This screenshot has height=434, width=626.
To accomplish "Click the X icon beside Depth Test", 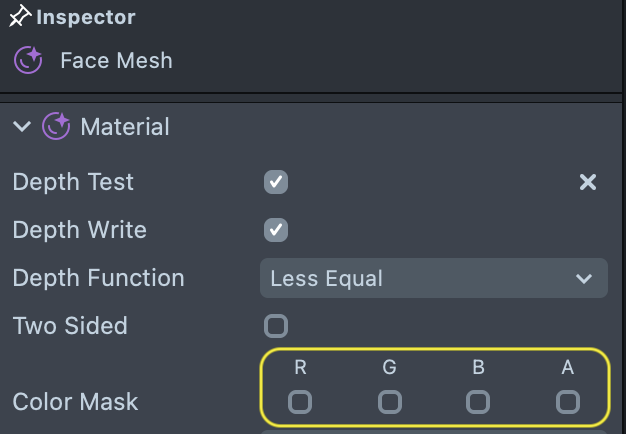I will [588, 182].
